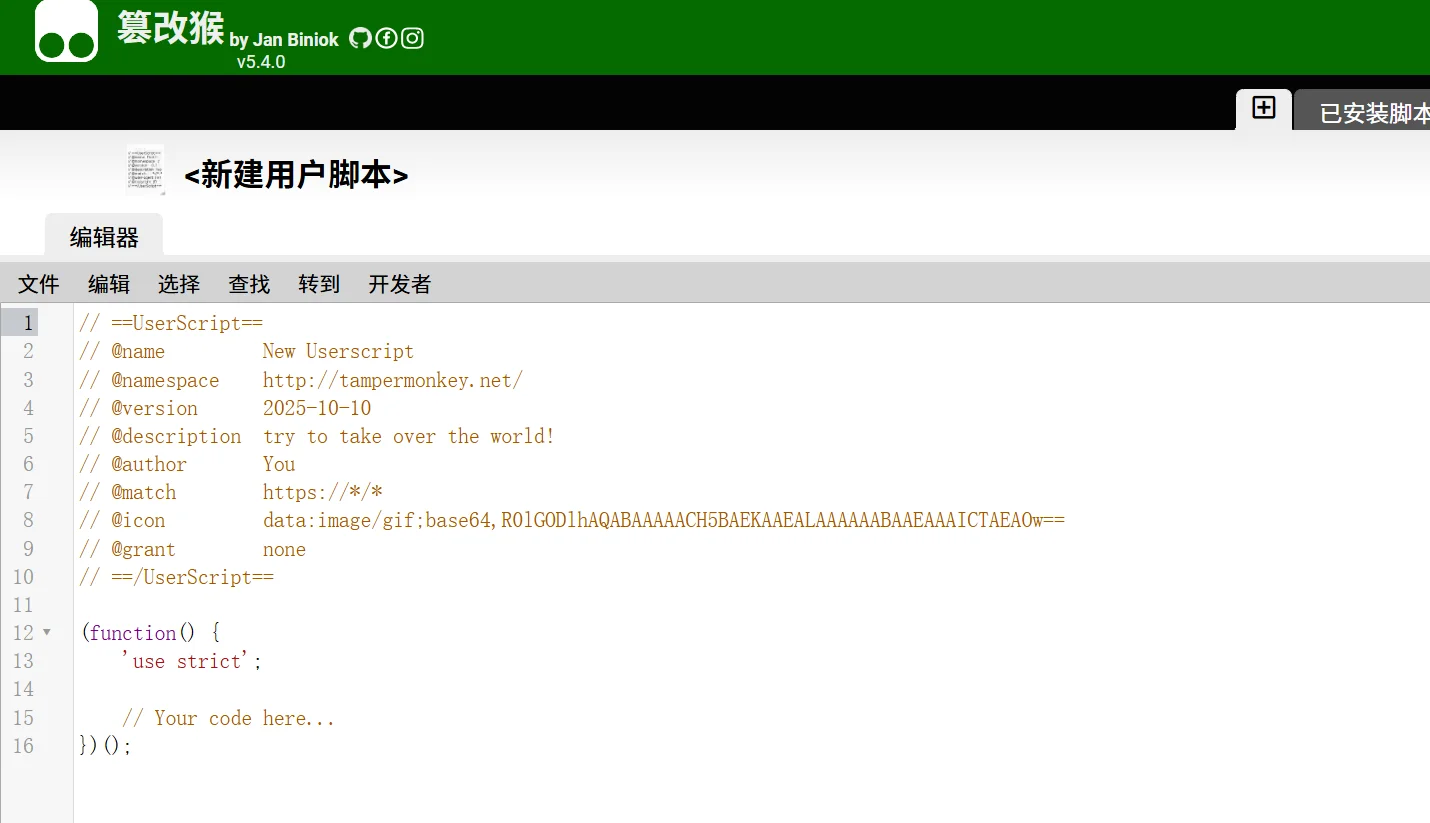Create a new script with the plus icon
The image size is (1430, 823).
click(1262, 107)
